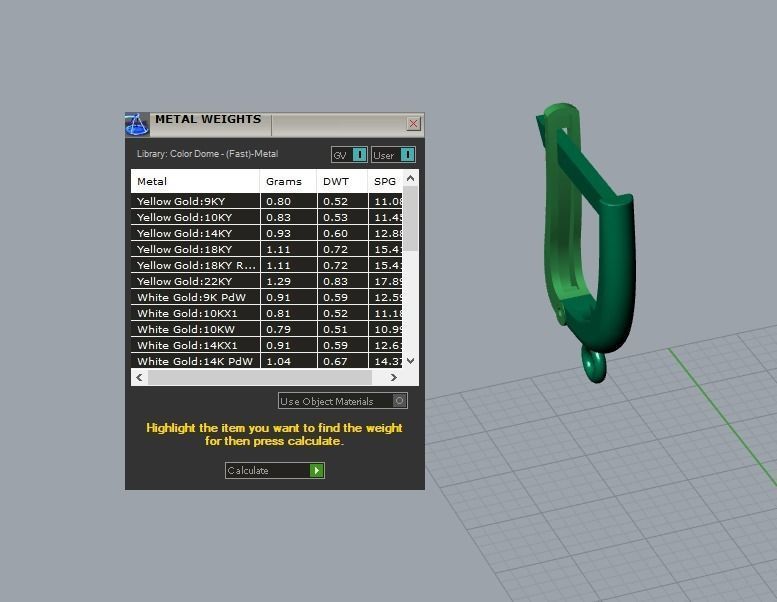This screenshot has height=602, width=777.
Task: Click the Metal Weights scale icon
Action: coord(137,125)
